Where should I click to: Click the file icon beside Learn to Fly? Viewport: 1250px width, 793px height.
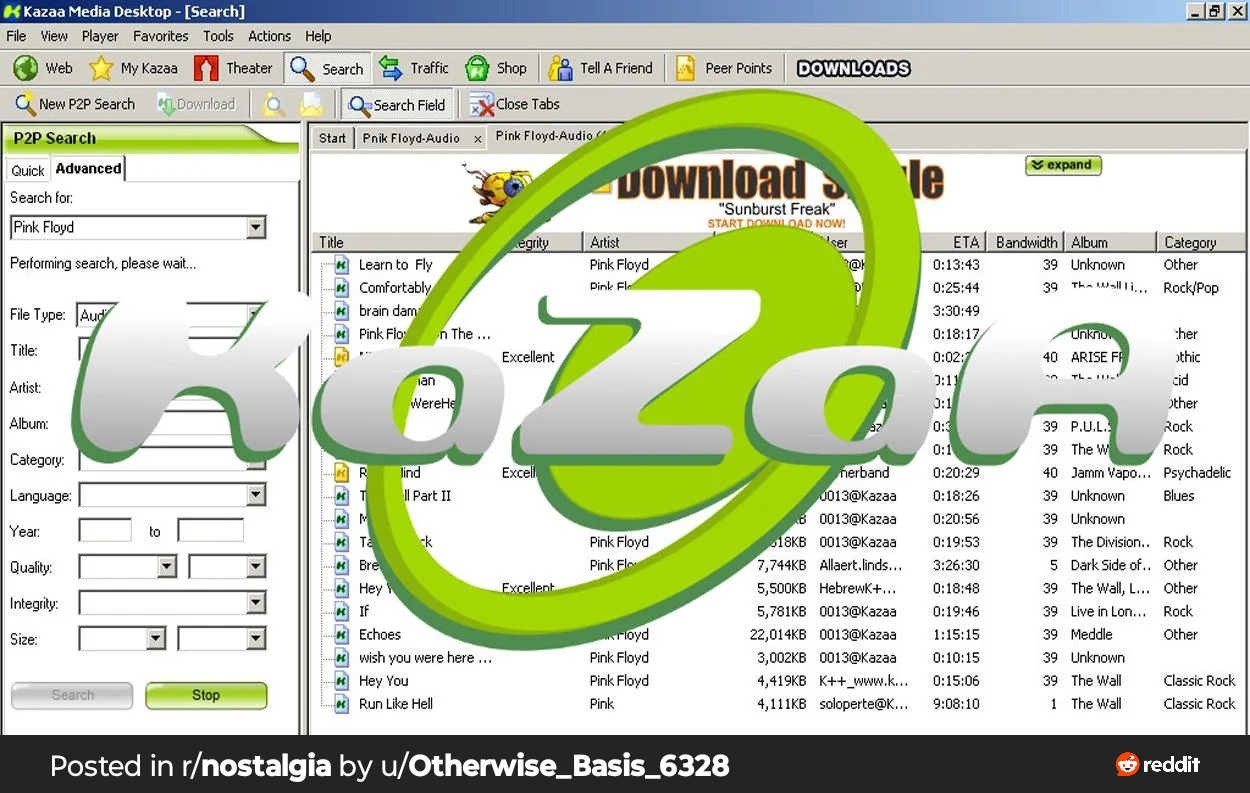point(340,265)
